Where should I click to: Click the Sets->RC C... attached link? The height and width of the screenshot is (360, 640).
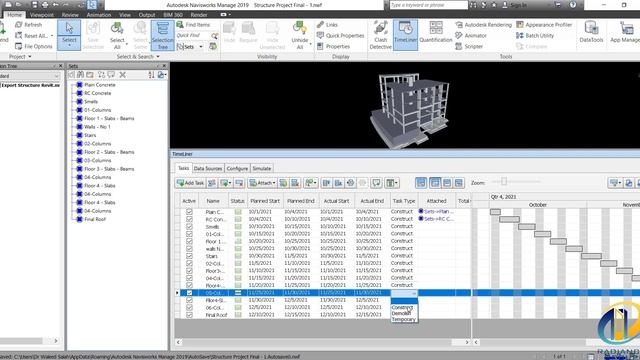click(436, 219)
